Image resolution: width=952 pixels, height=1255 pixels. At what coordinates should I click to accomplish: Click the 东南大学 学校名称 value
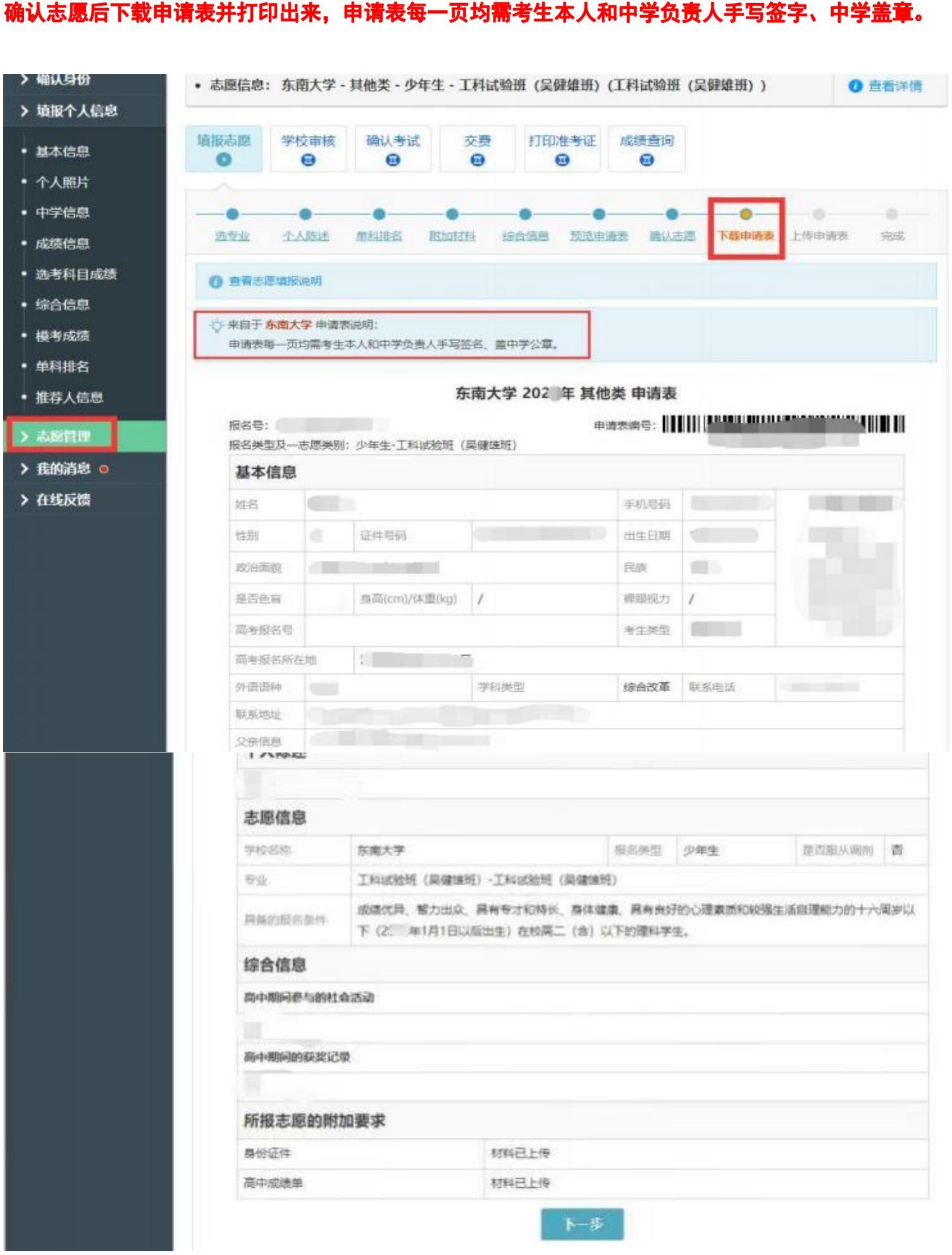pos(381,851)
